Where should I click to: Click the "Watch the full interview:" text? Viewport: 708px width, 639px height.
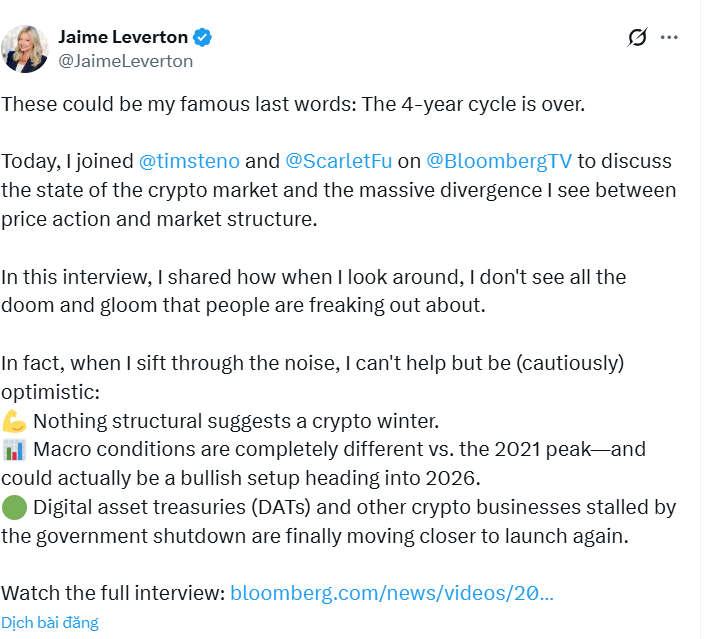(112, 593)
